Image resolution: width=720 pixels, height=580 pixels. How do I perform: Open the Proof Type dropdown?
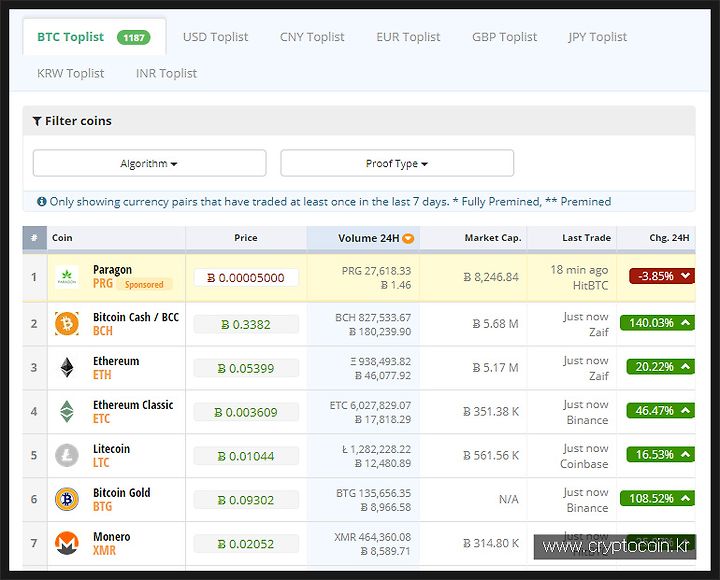coord(397,163)
